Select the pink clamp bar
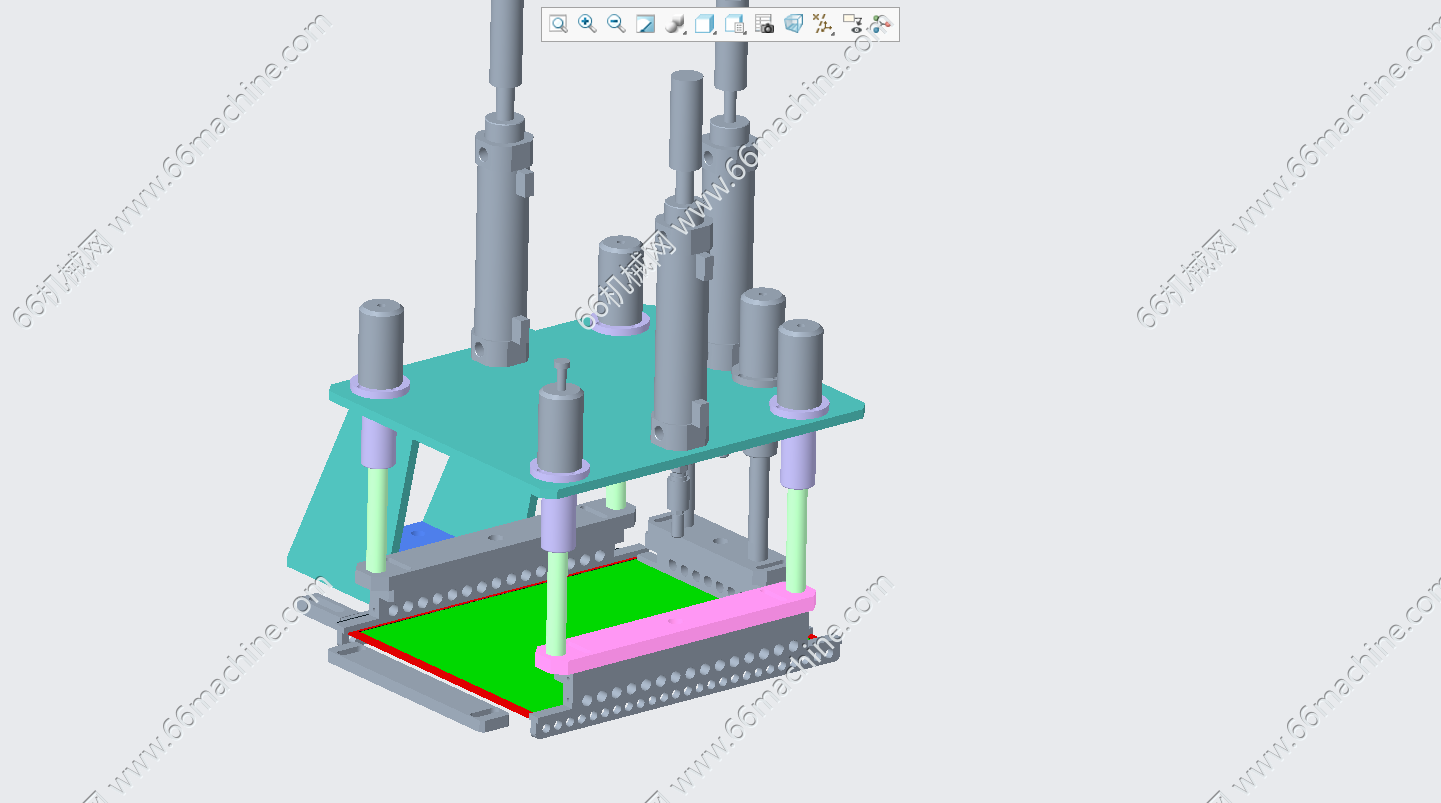The width and height of the screenshot is (1441, 803). point(680,627)
